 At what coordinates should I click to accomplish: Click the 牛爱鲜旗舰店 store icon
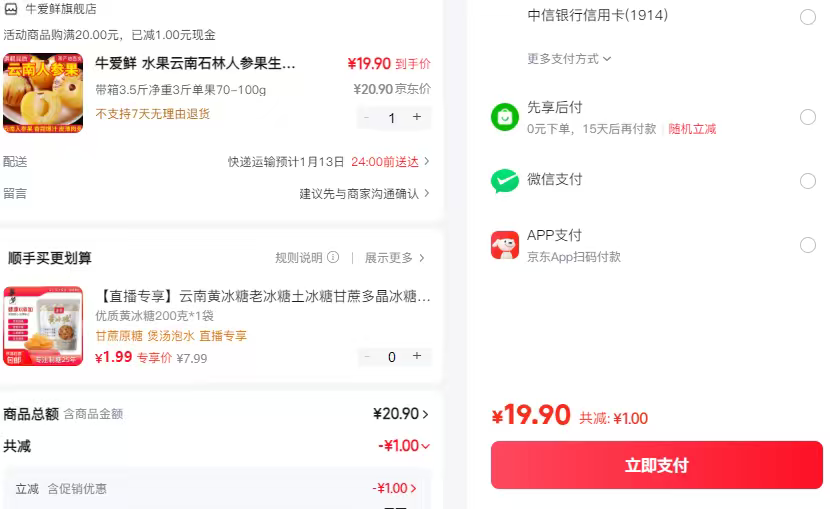click(x=11, y=8)
